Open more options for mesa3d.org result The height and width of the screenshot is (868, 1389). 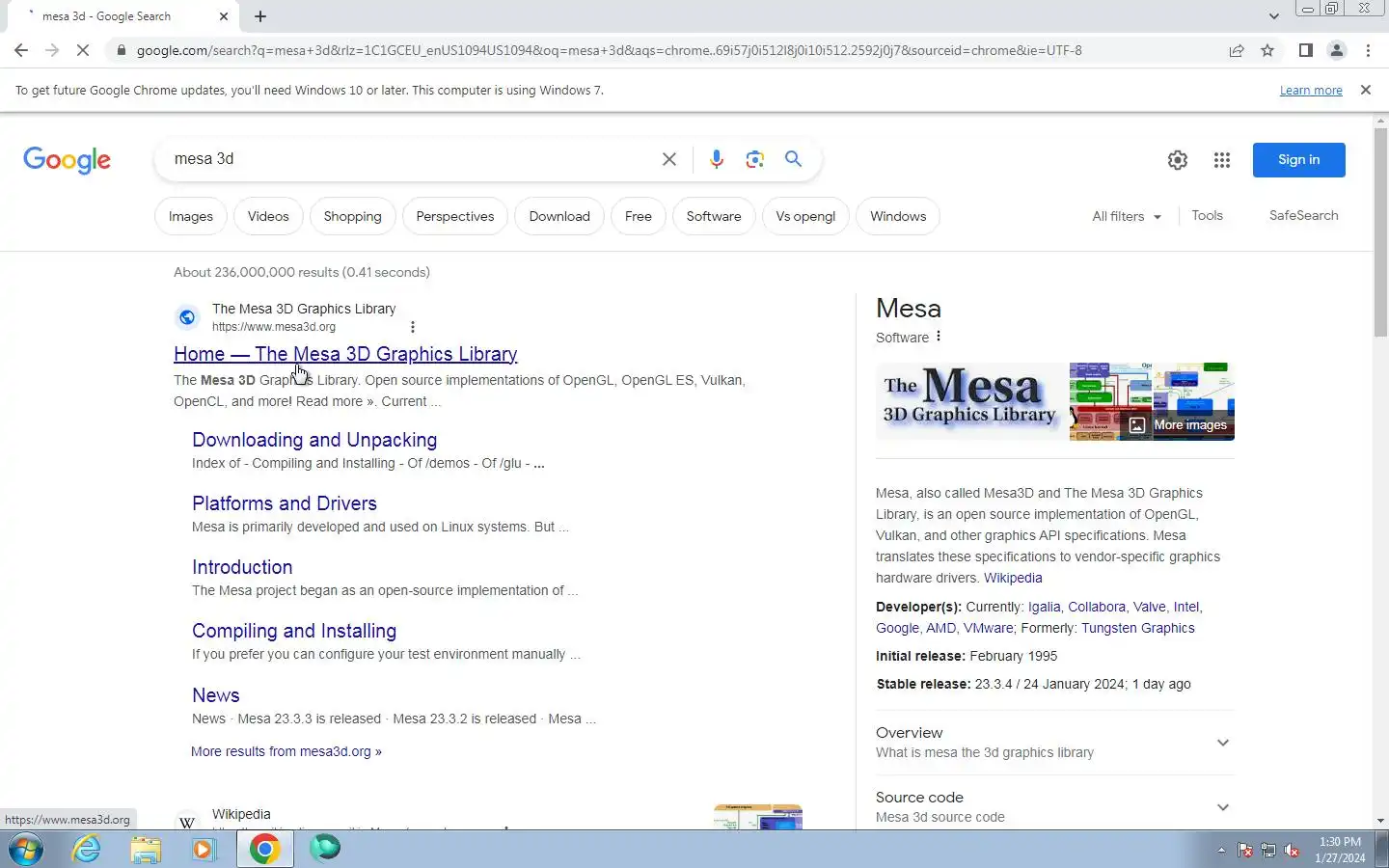(x=413, y=327)
